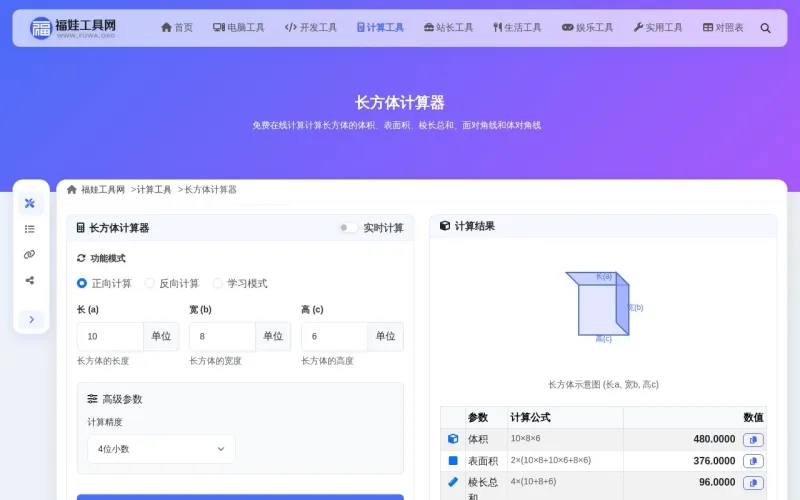Click the breadcrumb home icon
800x500 pixels.
72,189
